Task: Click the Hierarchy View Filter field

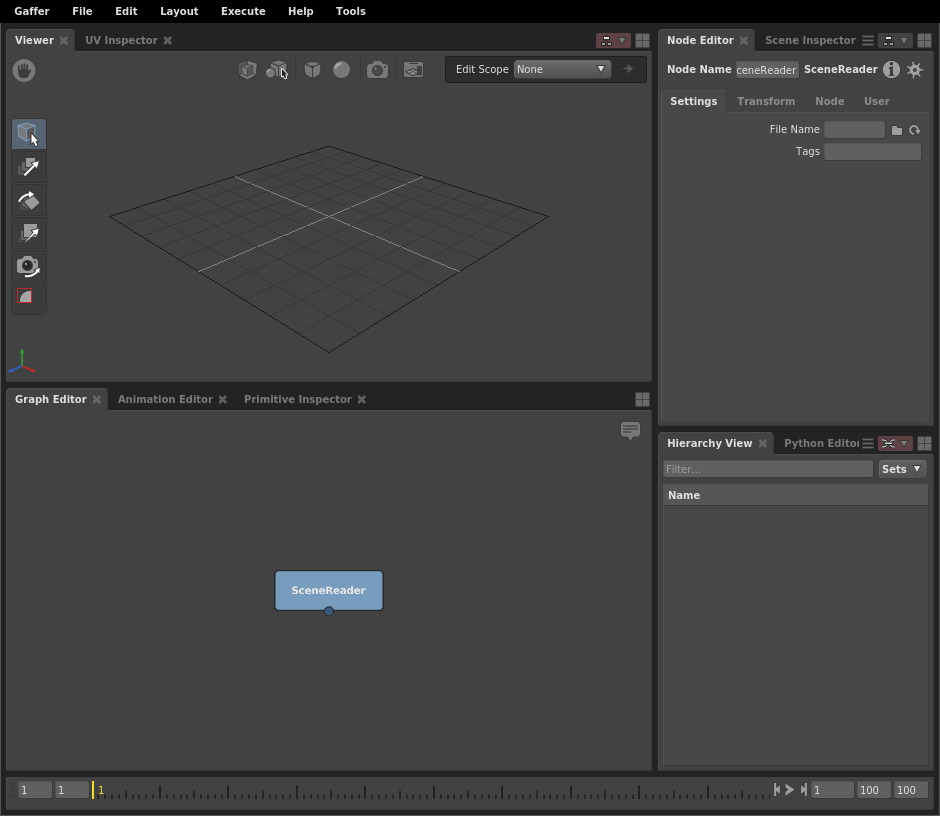Action: coord(768,469)
